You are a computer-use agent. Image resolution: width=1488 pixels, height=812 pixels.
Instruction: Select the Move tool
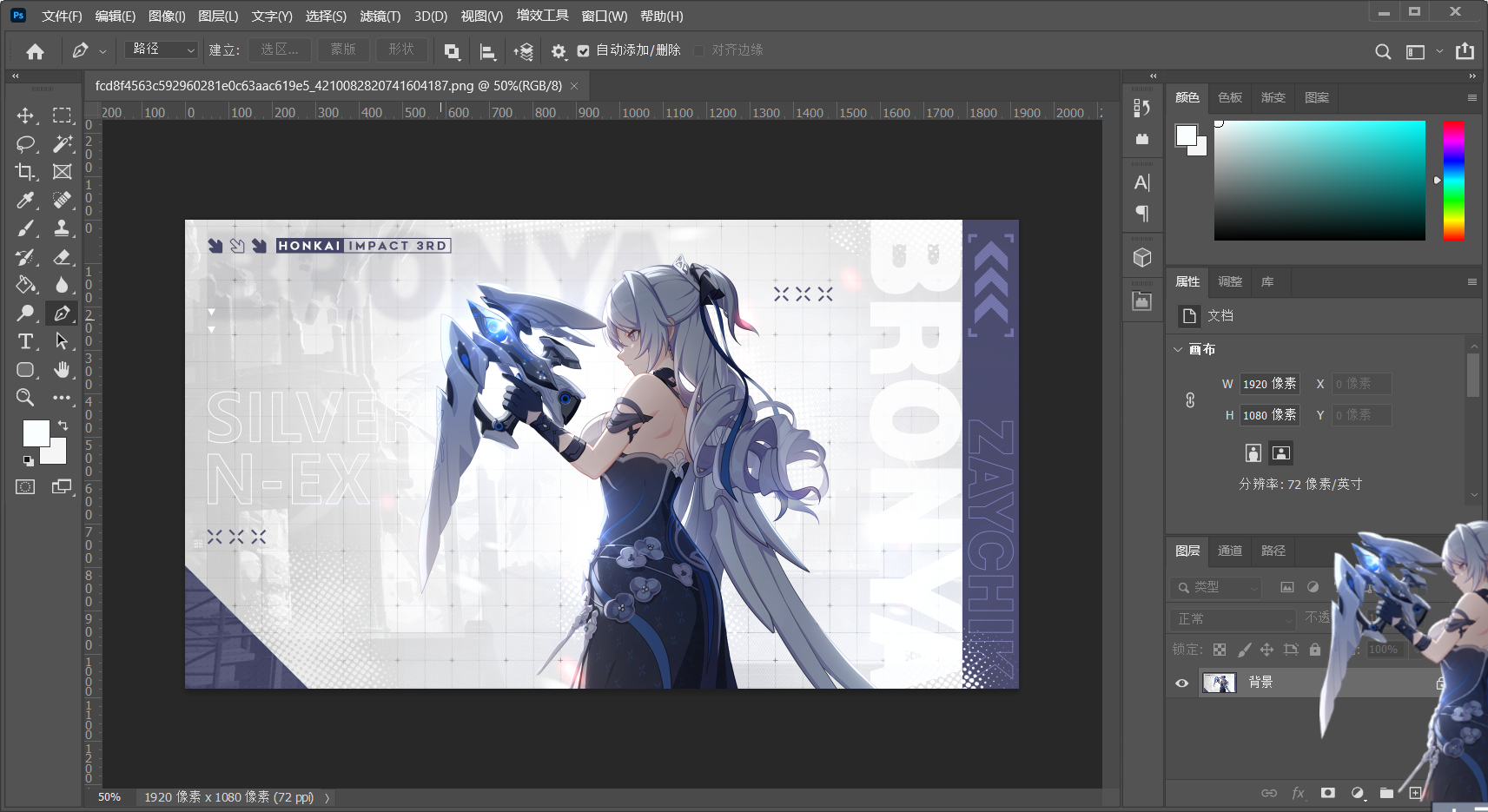coord(25,116)
